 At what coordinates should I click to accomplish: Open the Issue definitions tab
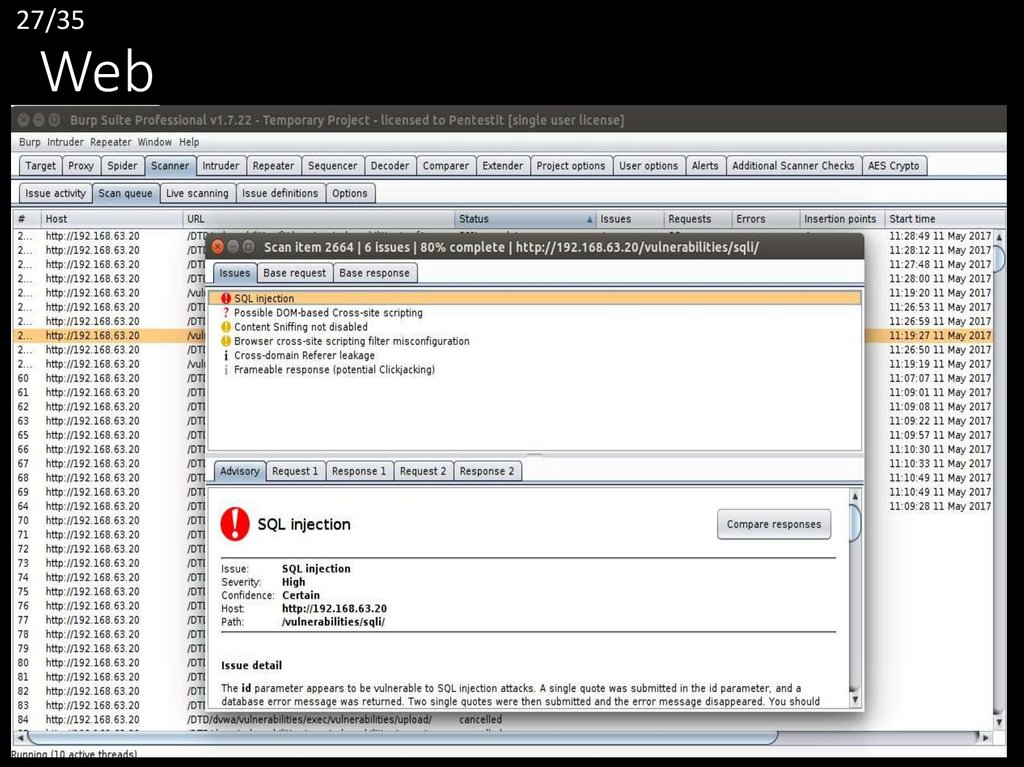click(280, 193)
